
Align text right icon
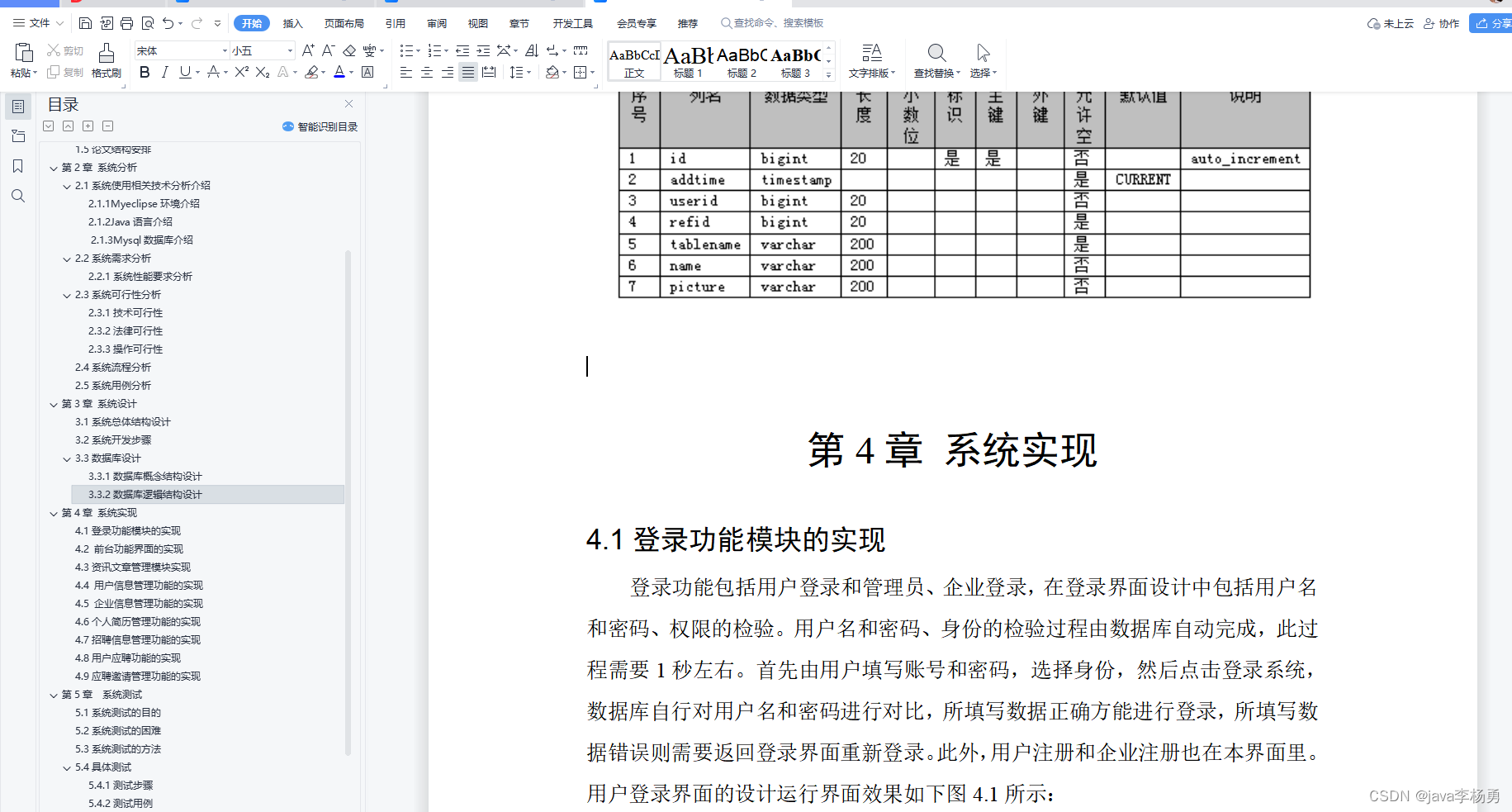447,73
